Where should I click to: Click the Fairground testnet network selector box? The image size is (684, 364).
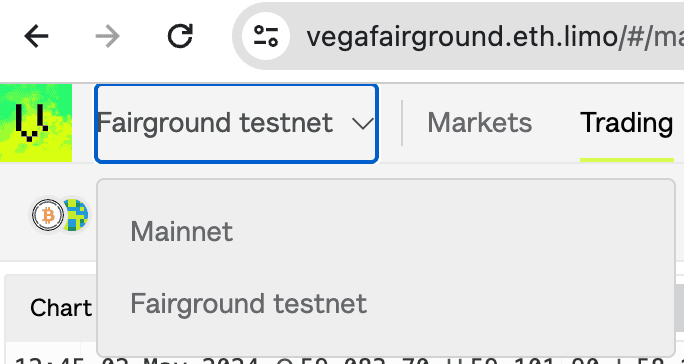236,124
